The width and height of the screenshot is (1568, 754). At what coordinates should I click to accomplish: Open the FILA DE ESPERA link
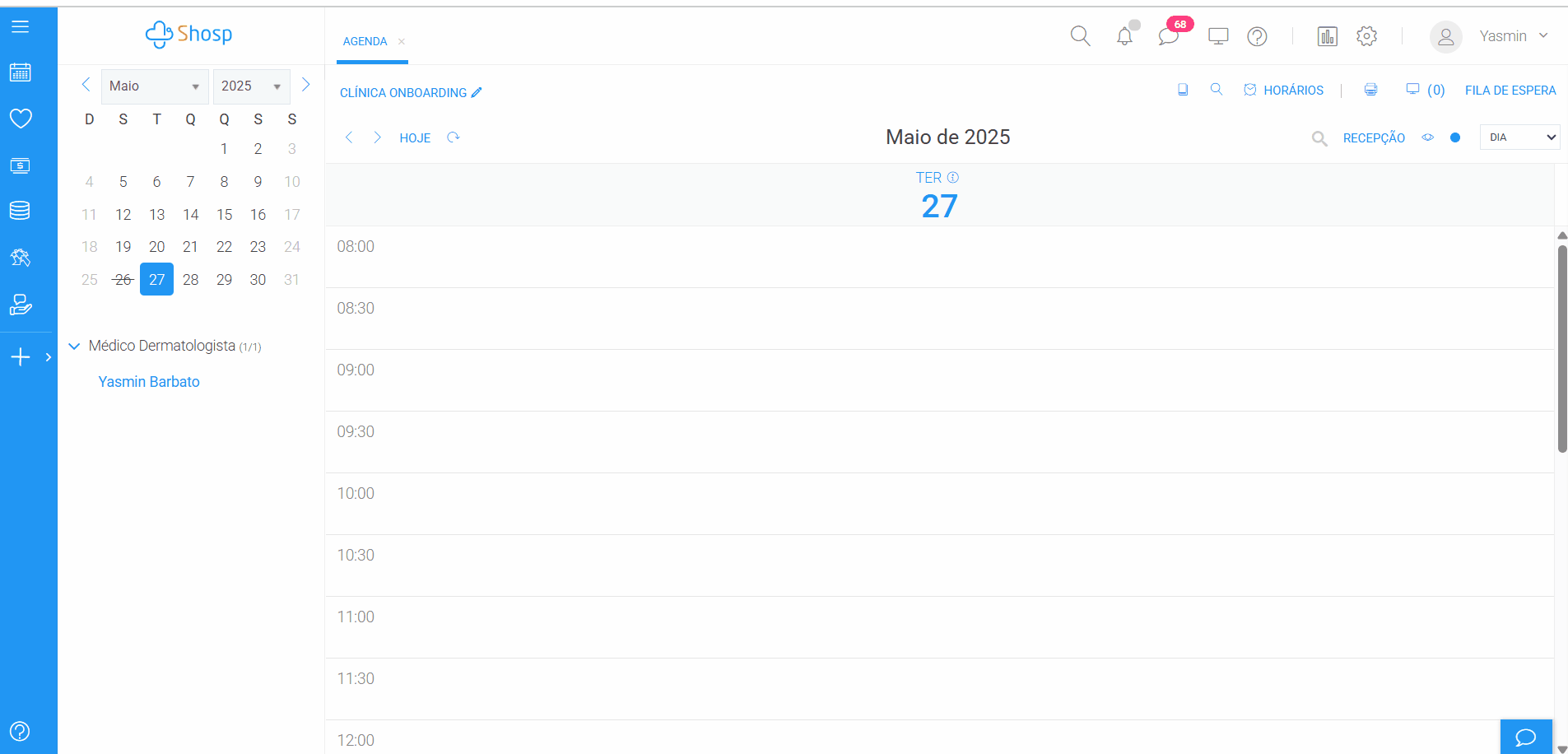1510,91
